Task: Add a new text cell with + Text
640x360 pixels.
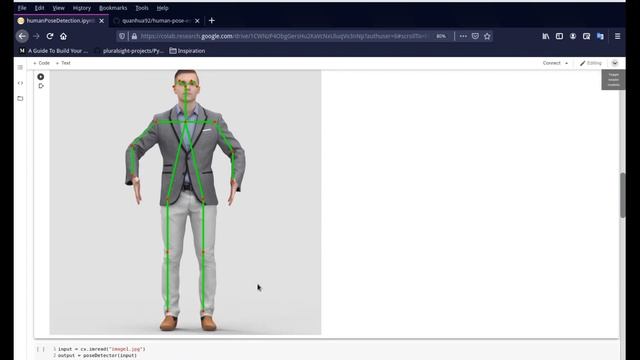Action: [63, 63]
